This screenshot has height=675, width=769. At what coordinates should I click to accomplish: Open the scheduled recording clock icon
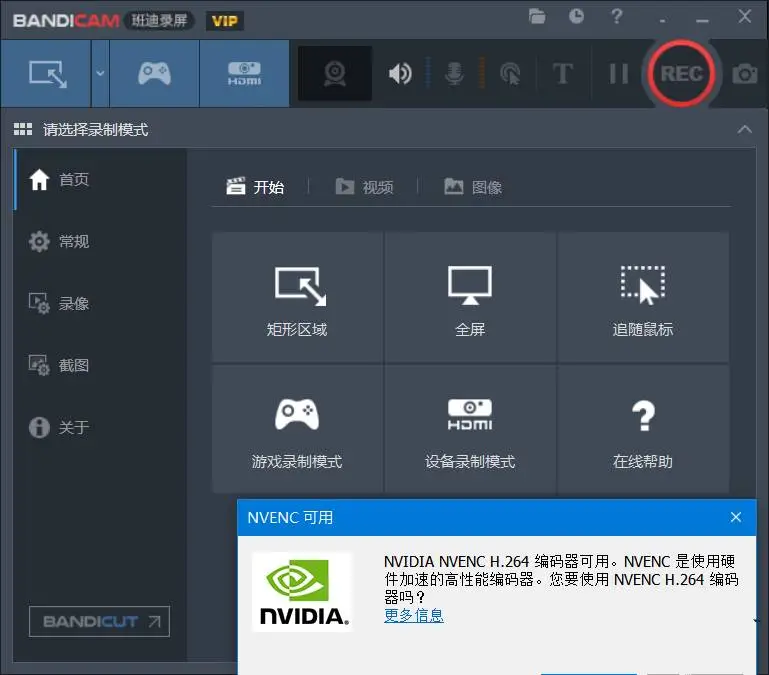coord(577,16)
